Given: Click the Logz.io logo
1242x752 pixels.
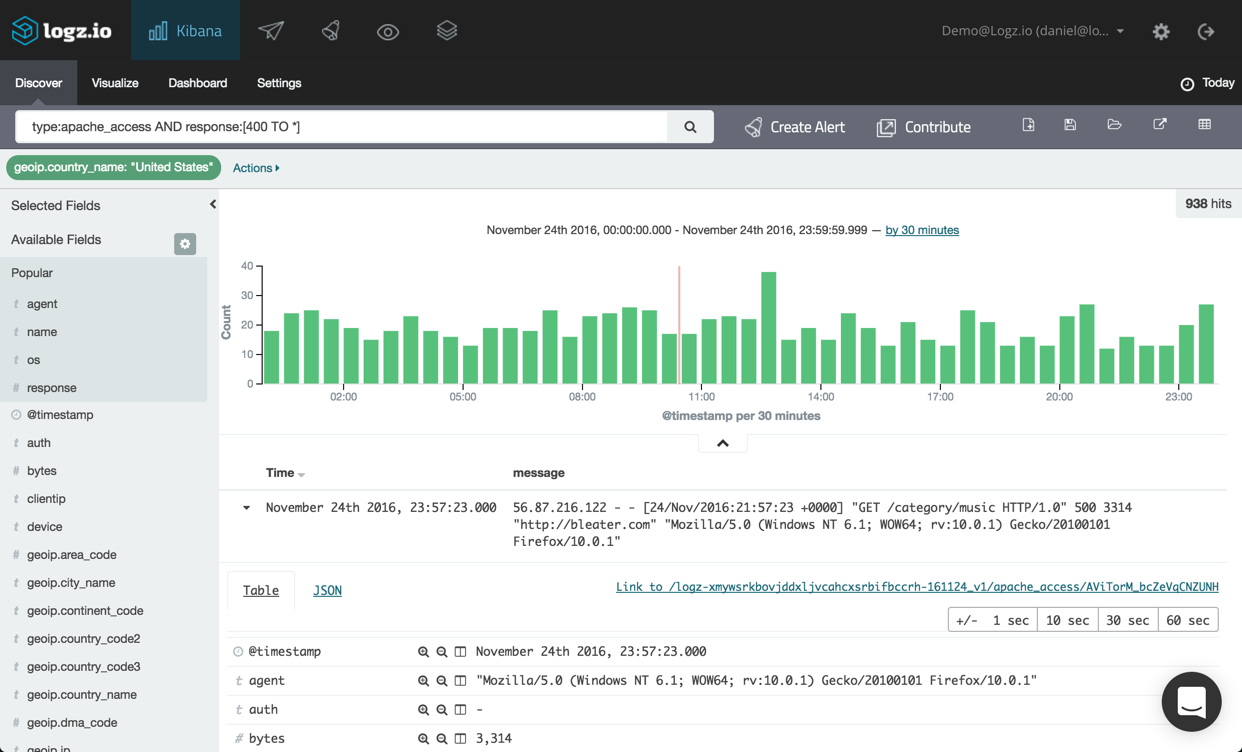Looking at the screenshot, I should click(x=61, y=30).
